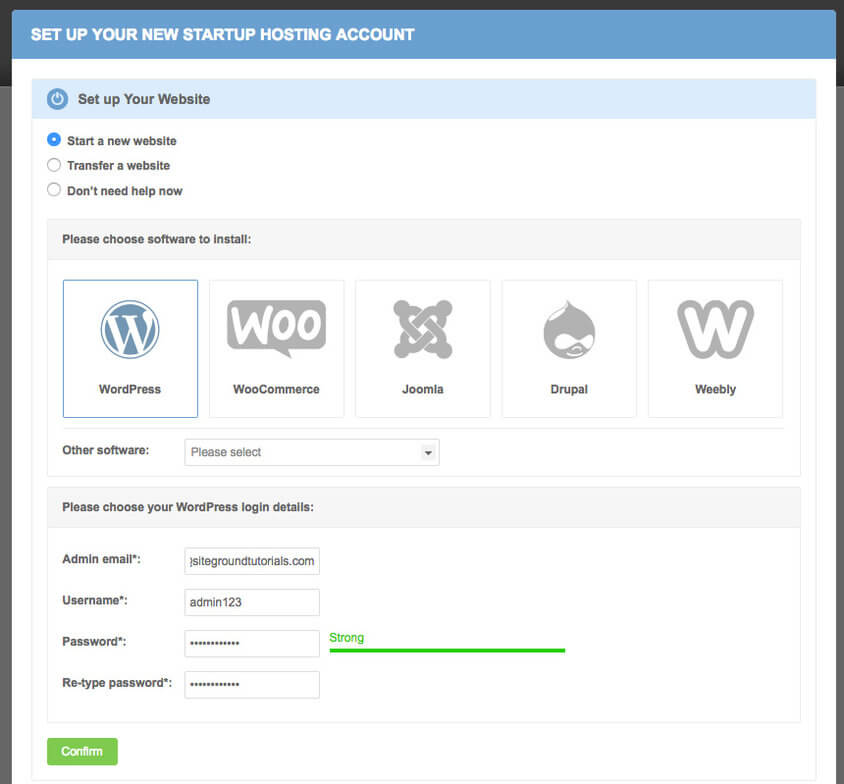Click the Set up Your Website header
The image size is (844, 784).
[x=143, y=99]
